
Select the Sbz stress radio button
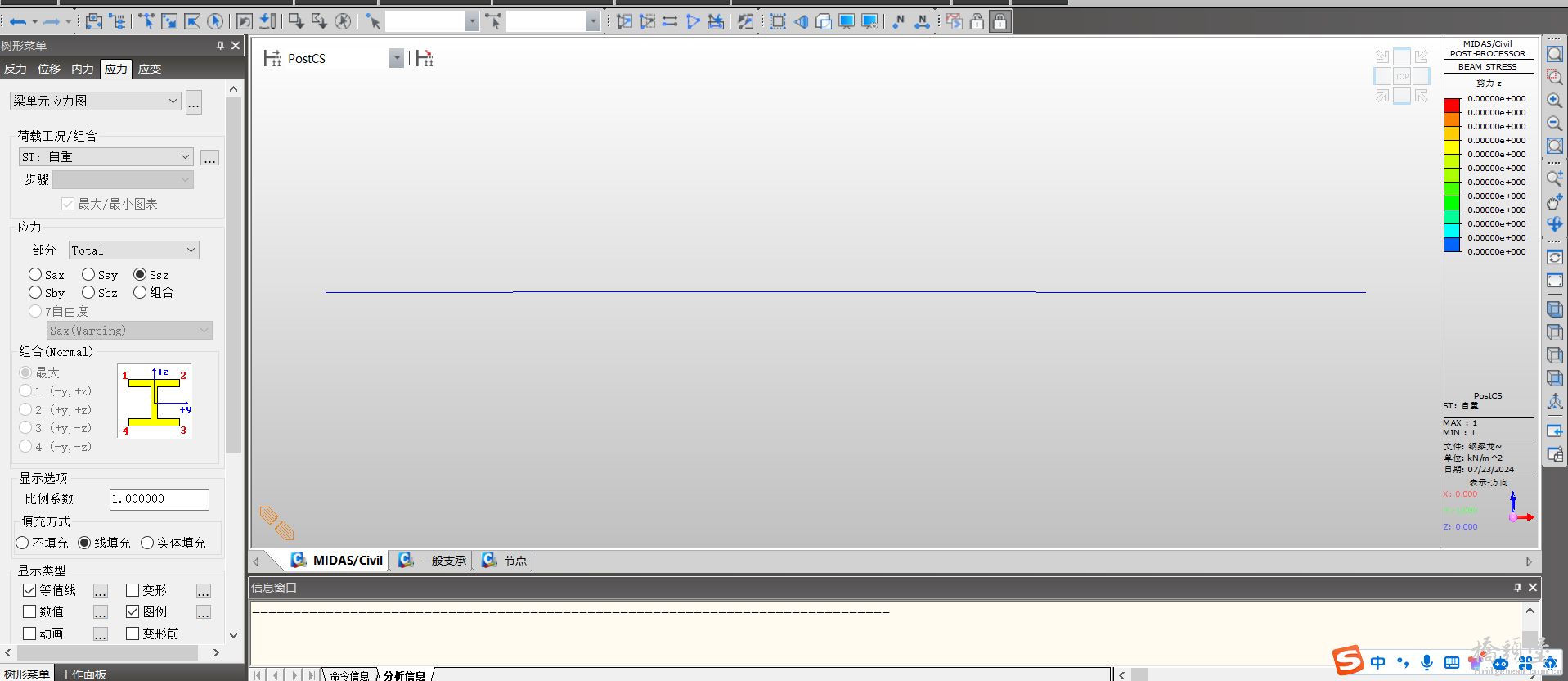coord(88,292)
